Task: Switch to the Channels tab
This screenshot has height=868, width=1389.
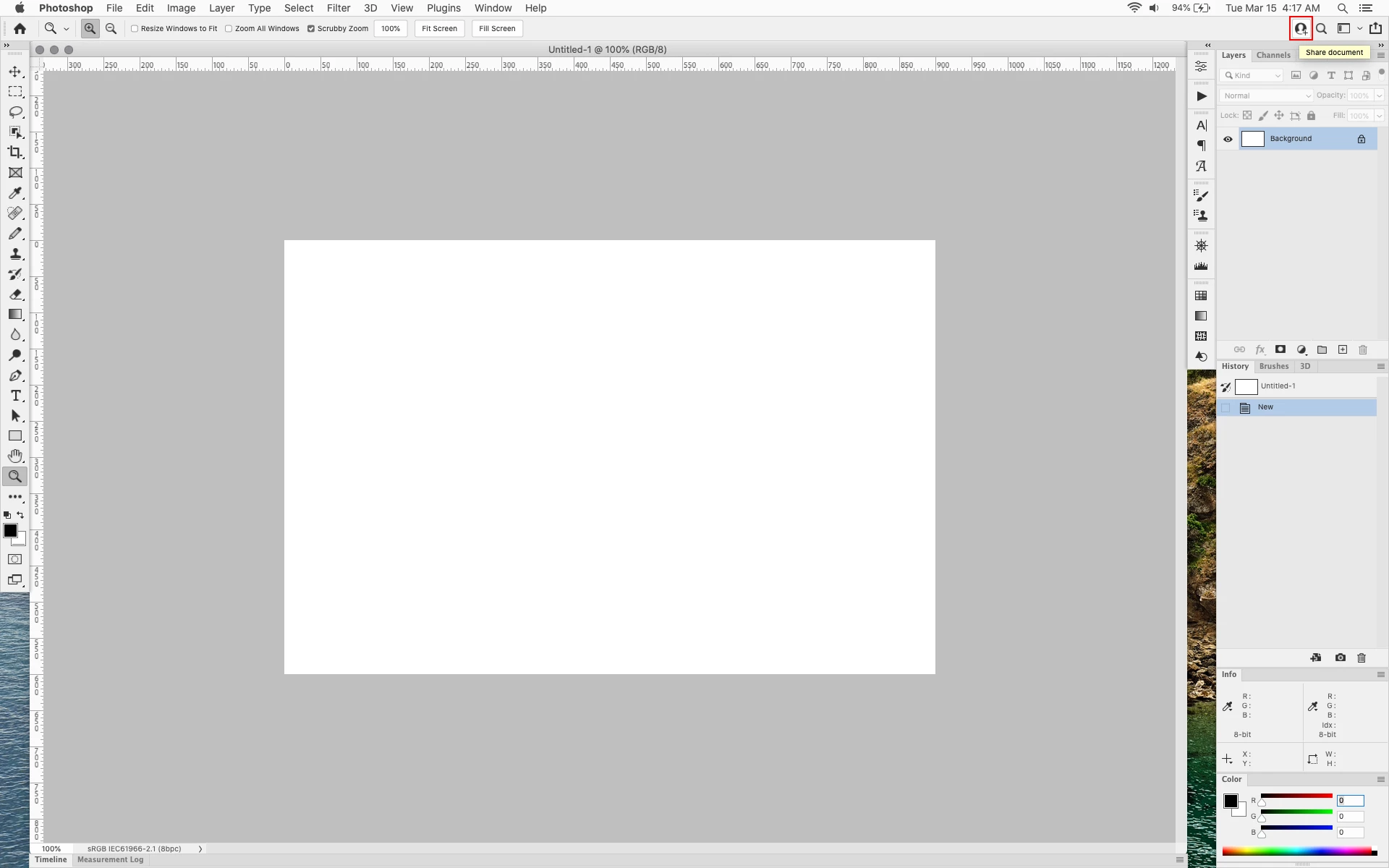Action: (x=1273, y=55)
